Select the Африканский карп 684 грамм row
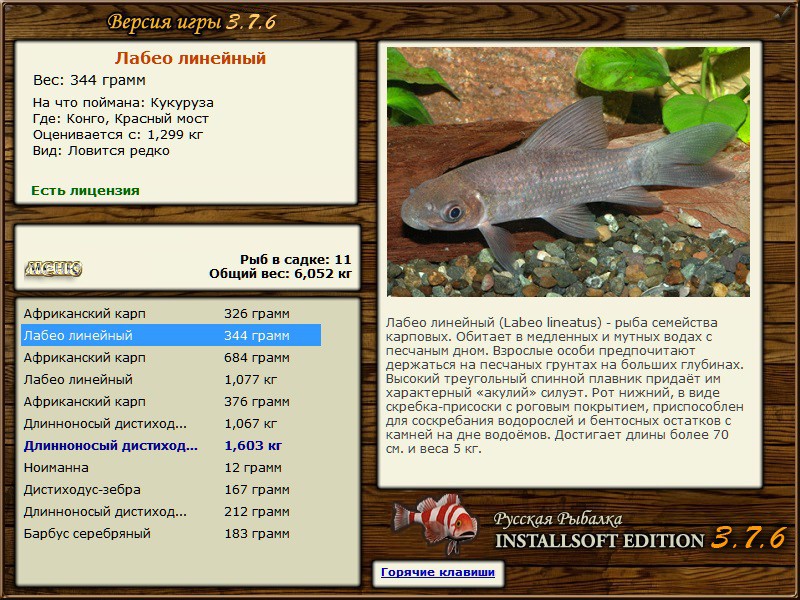 [x=171, y=357]
